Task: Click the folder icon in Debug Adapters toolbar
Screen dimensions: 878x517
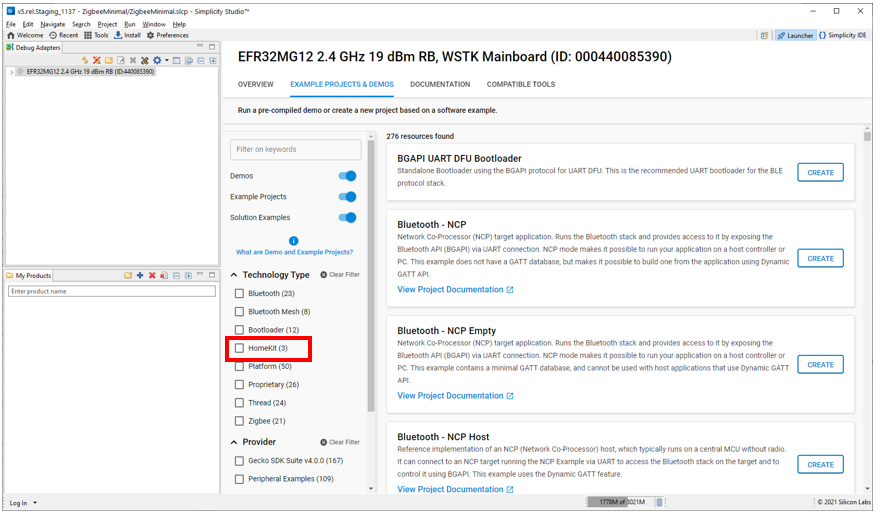Action: click(x=109, y=60)
